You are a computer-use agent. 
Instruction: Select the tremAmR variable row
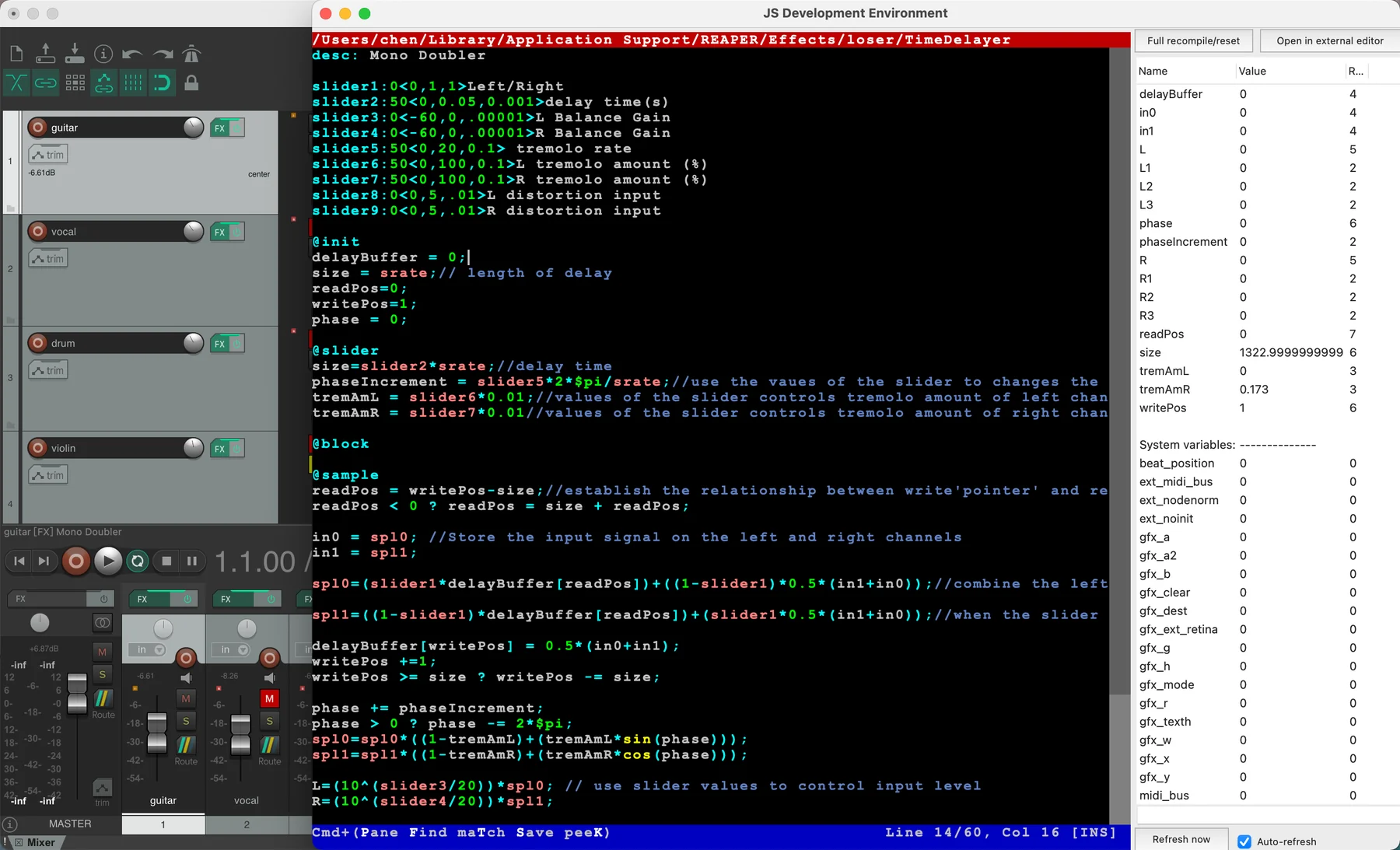click(1266, 390)
